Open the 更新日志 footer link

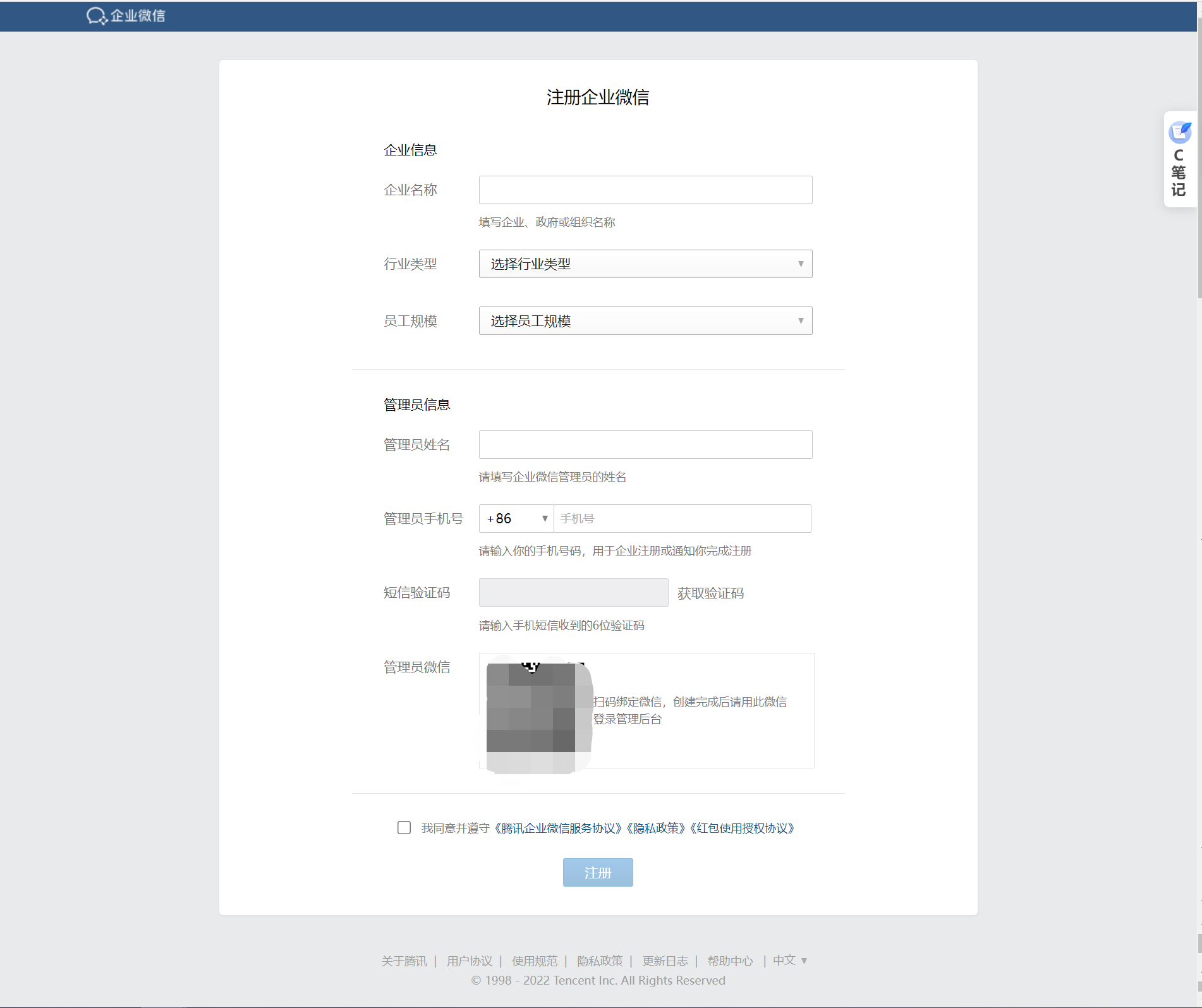point(665,961)
